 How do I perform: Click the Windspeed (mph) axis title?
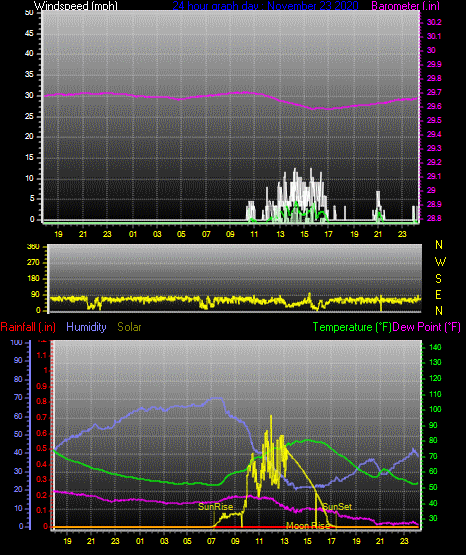(75, 6)
